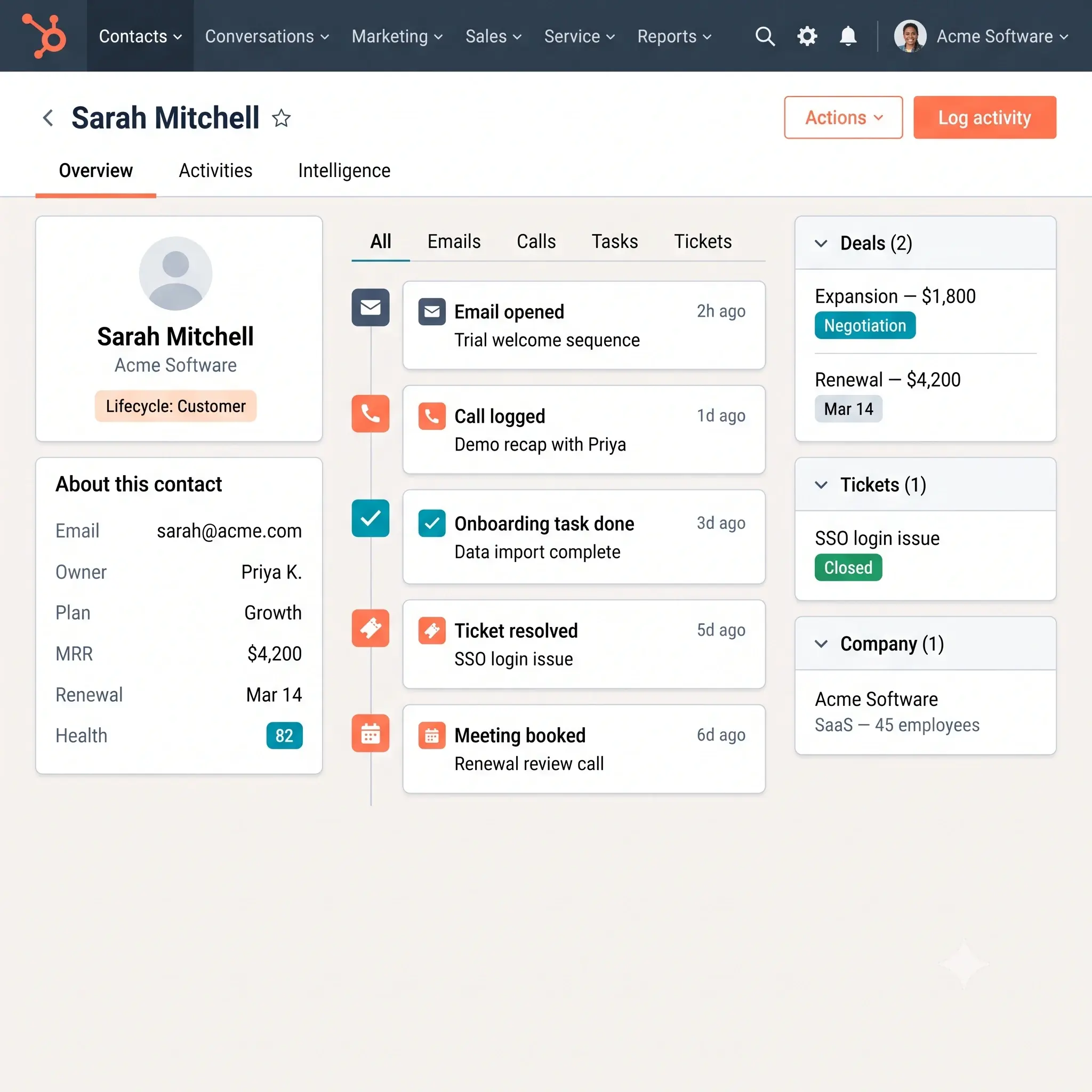Screen dimensions: 1092x1092
Task: Open the Service dropdown menu
Action: (580, 36)
